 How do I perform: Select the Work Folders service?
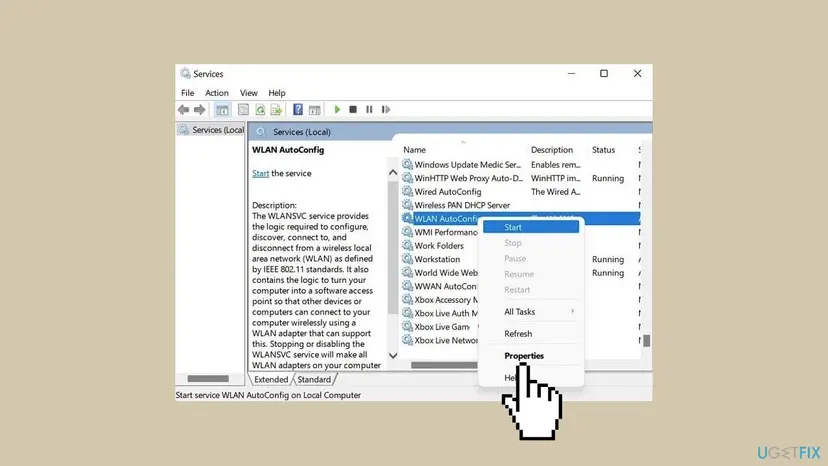439,246
